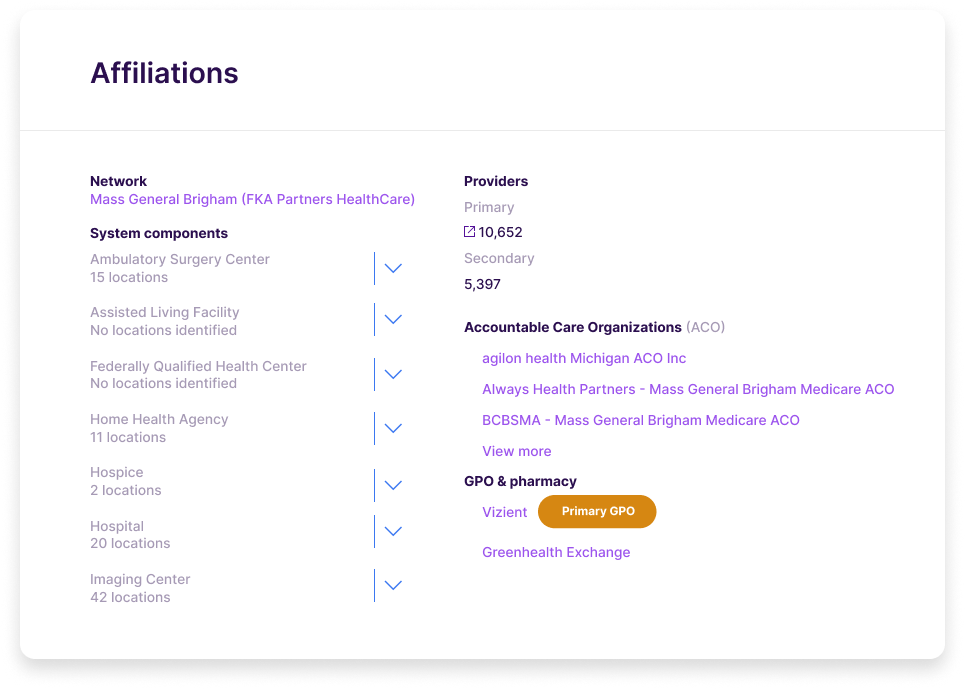Open the Greenhealth Exchange link

click(x=556, y=552)
